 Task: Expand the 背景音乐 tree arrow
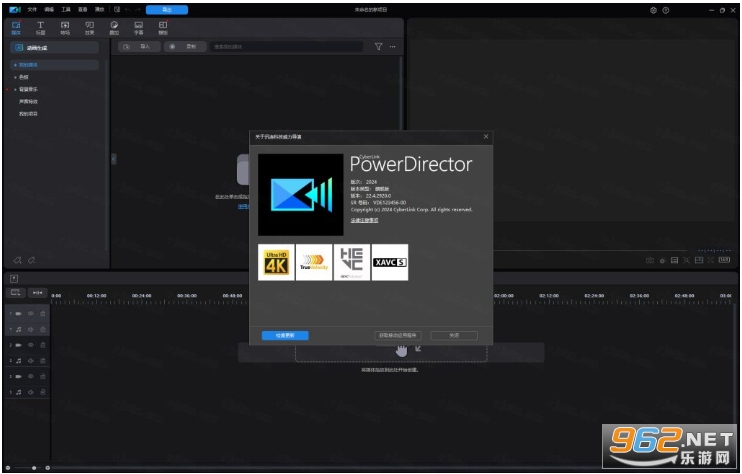[15, 89]
